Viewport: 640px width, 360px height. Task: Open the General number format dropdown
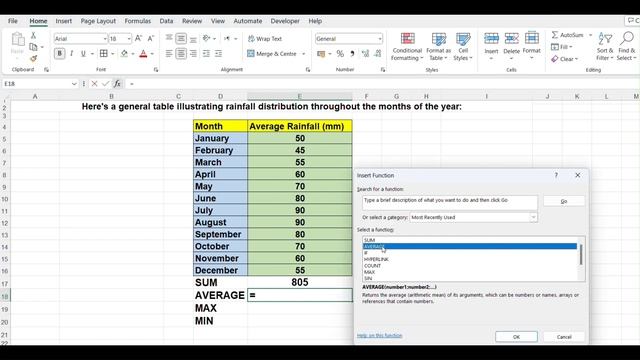(x=380, y=39)
